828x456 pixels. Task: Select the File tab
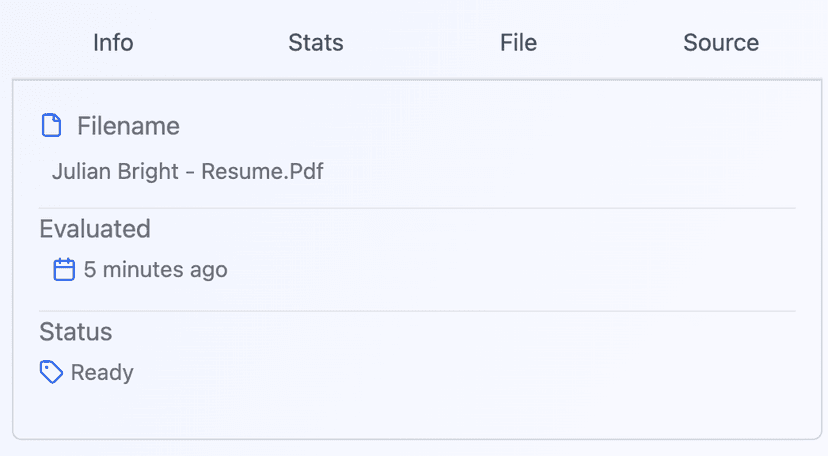(518, 43)
